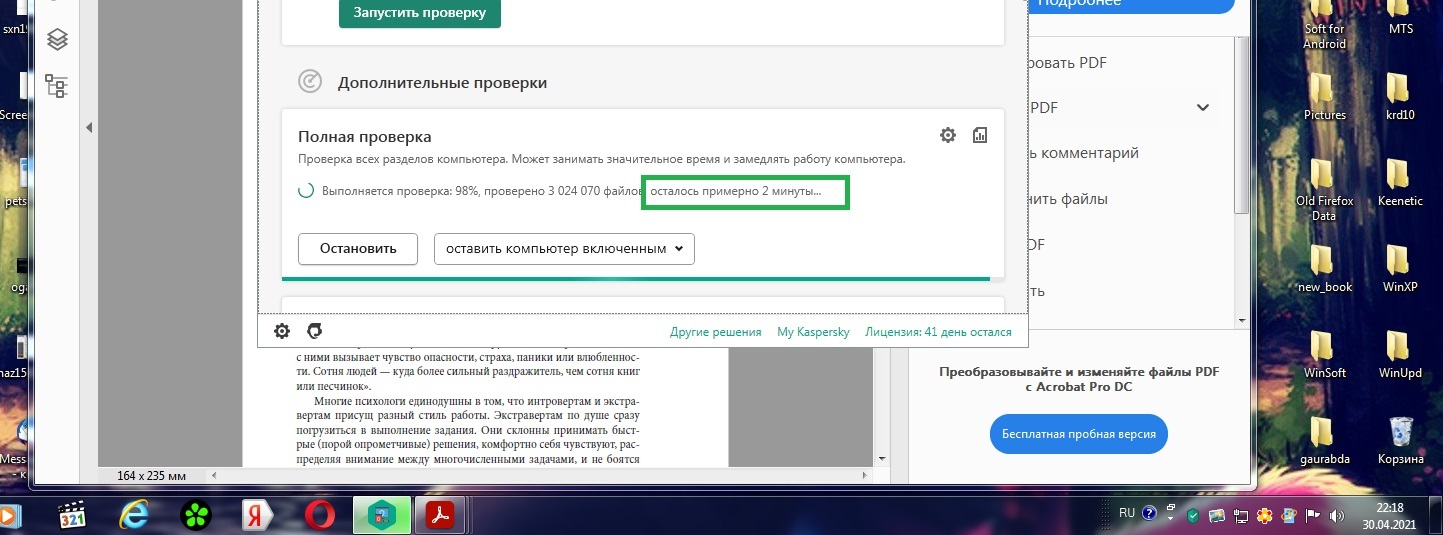This screenshot has width=1443, height=535.
Task: Click down arrow of Acrobat tools pane scrollbar
Action: click(1241, 320)
